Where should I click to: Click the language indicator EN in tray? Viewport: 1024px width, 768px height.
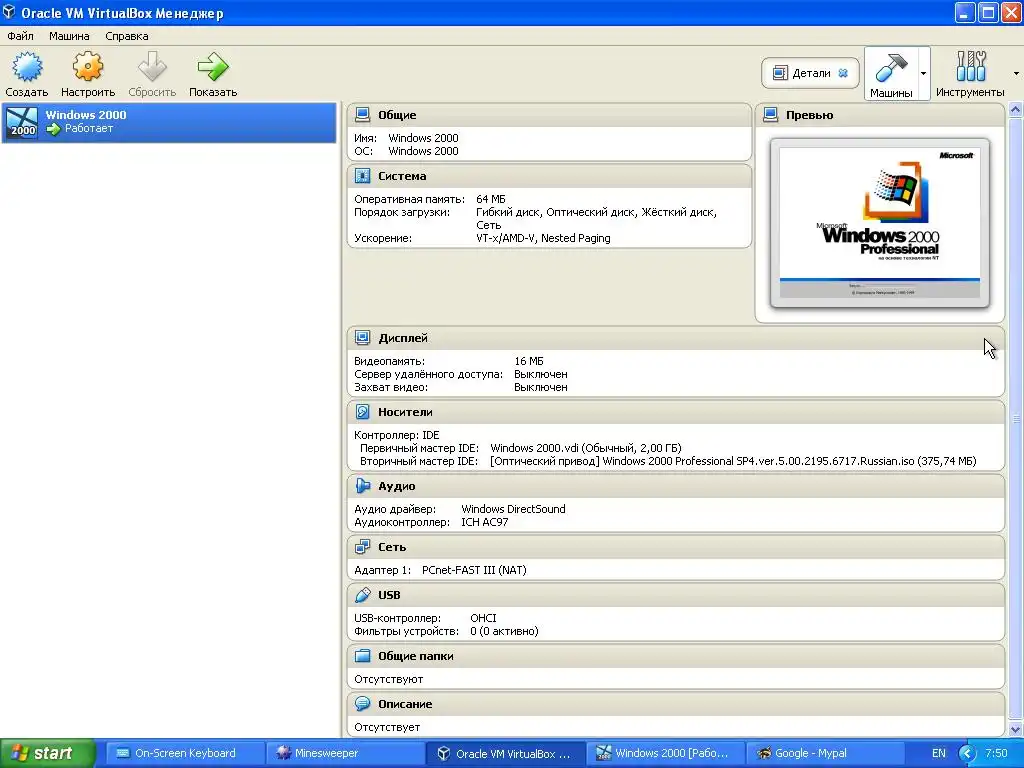938,753
